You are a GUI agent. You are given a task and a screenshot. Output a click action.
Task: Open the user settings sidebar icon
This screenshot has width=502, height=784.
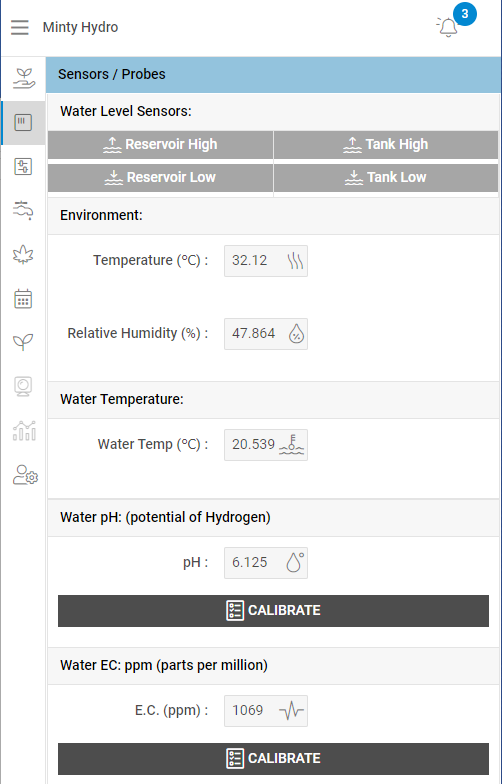tap(25, 475)
